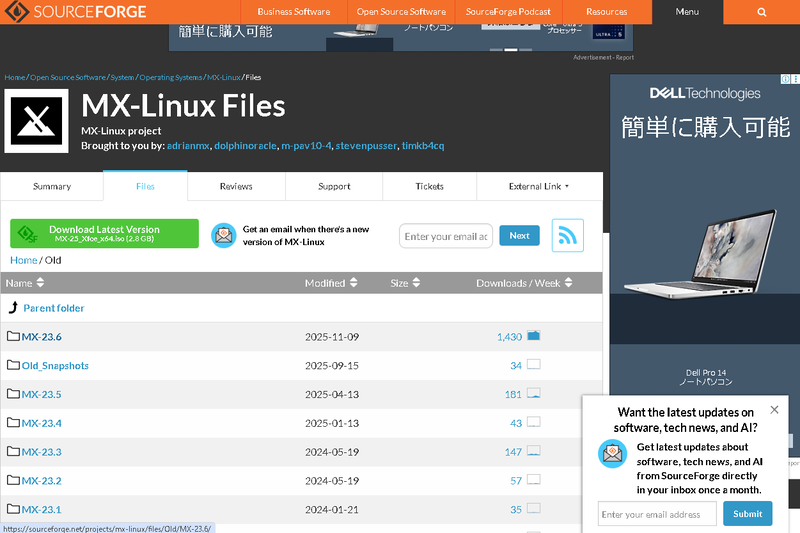
Task: Click the MX-Linux project logo
Action: pos(36,121)
